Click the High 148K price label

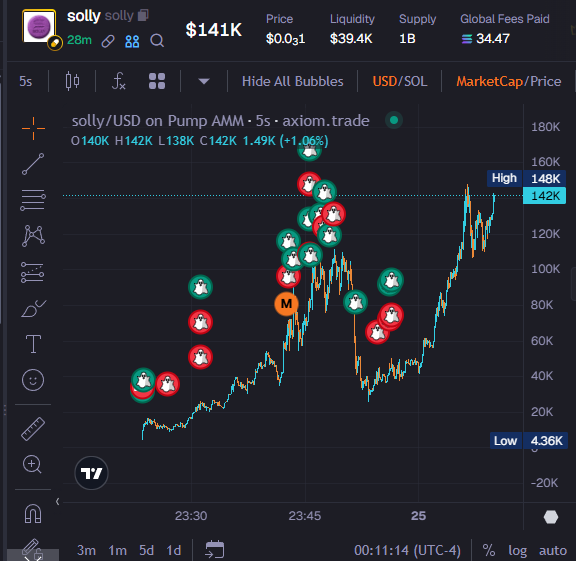[x=526, y=178]
